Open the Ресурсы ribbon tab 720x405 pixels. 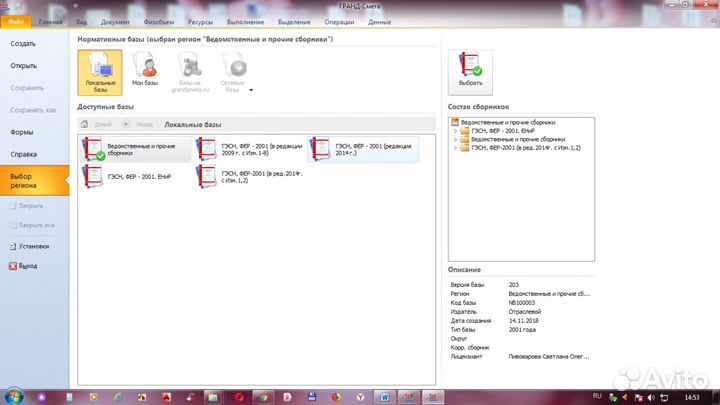click(x=200, y=21)
